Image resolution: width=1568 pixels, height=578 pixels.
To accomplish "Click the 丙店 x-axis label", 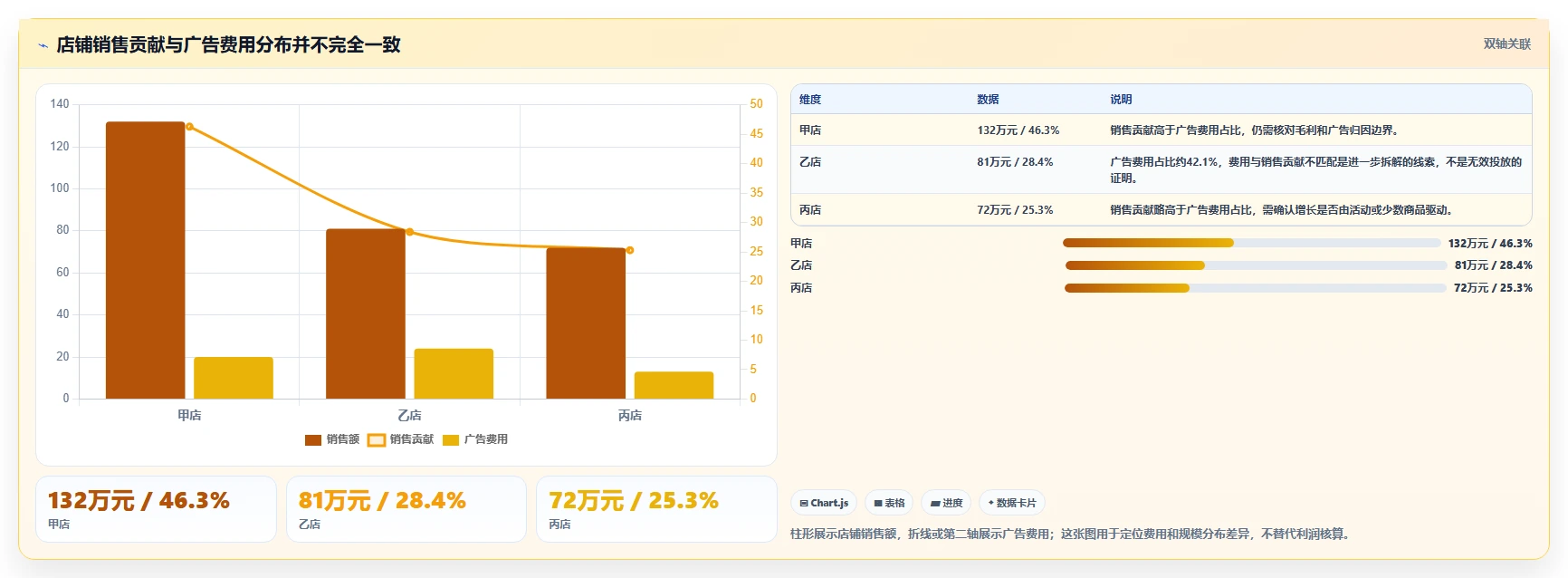I will click(630, 415).
